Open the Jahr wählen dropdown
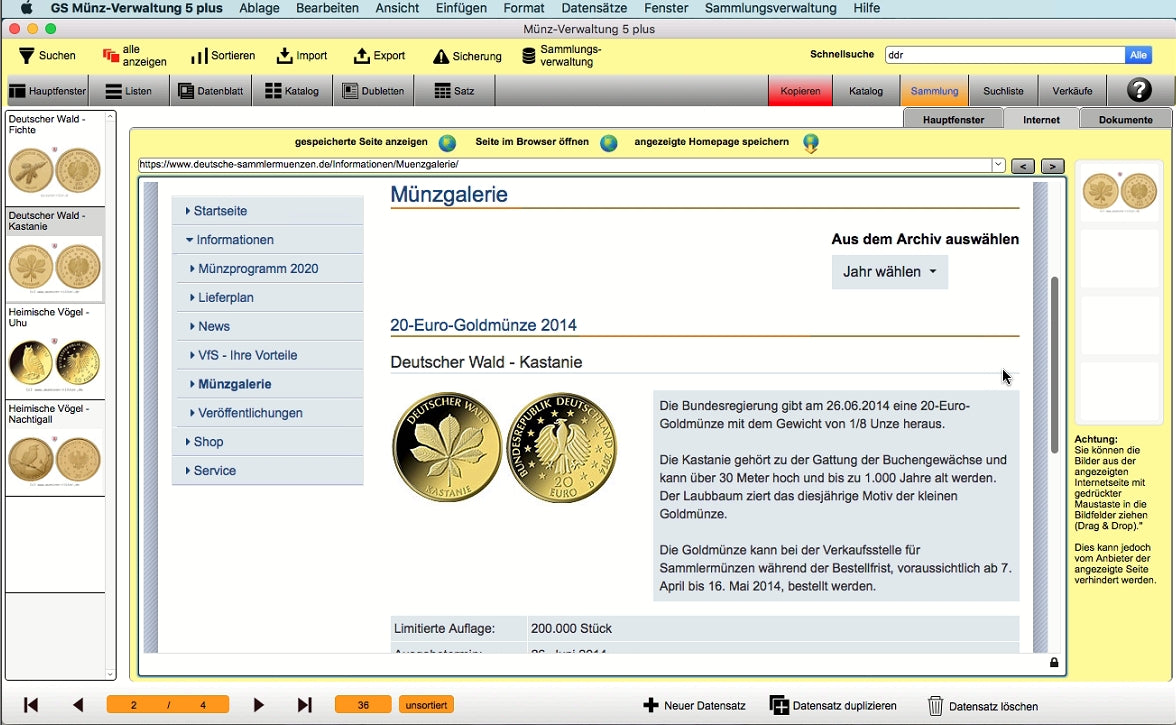The width and height of the screenshot is (1176, 725). [889, 272]
